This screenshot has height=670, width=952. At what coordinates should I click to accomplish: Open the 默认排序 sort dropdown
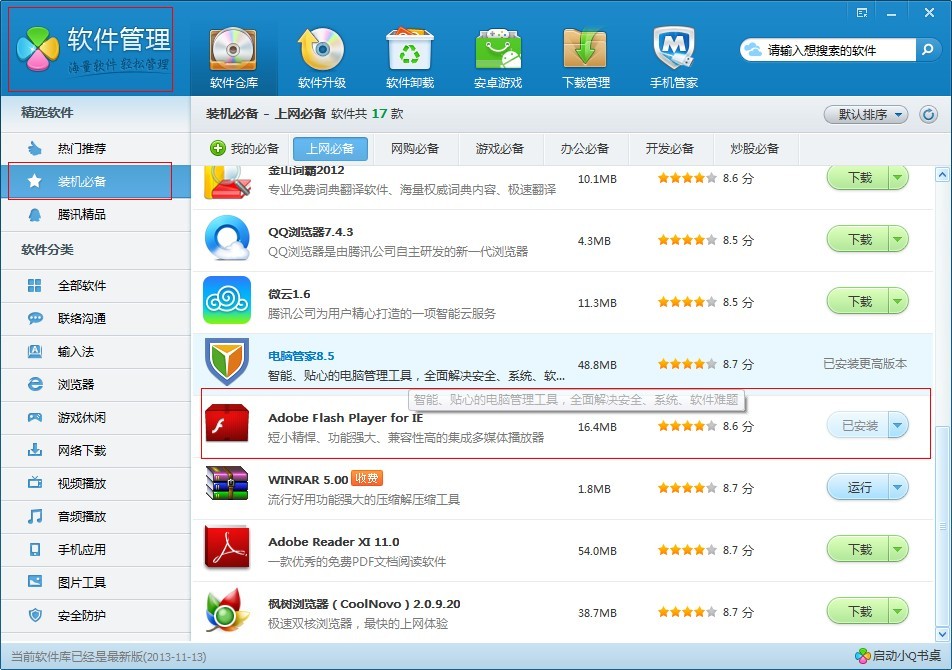tap(866, 114)
